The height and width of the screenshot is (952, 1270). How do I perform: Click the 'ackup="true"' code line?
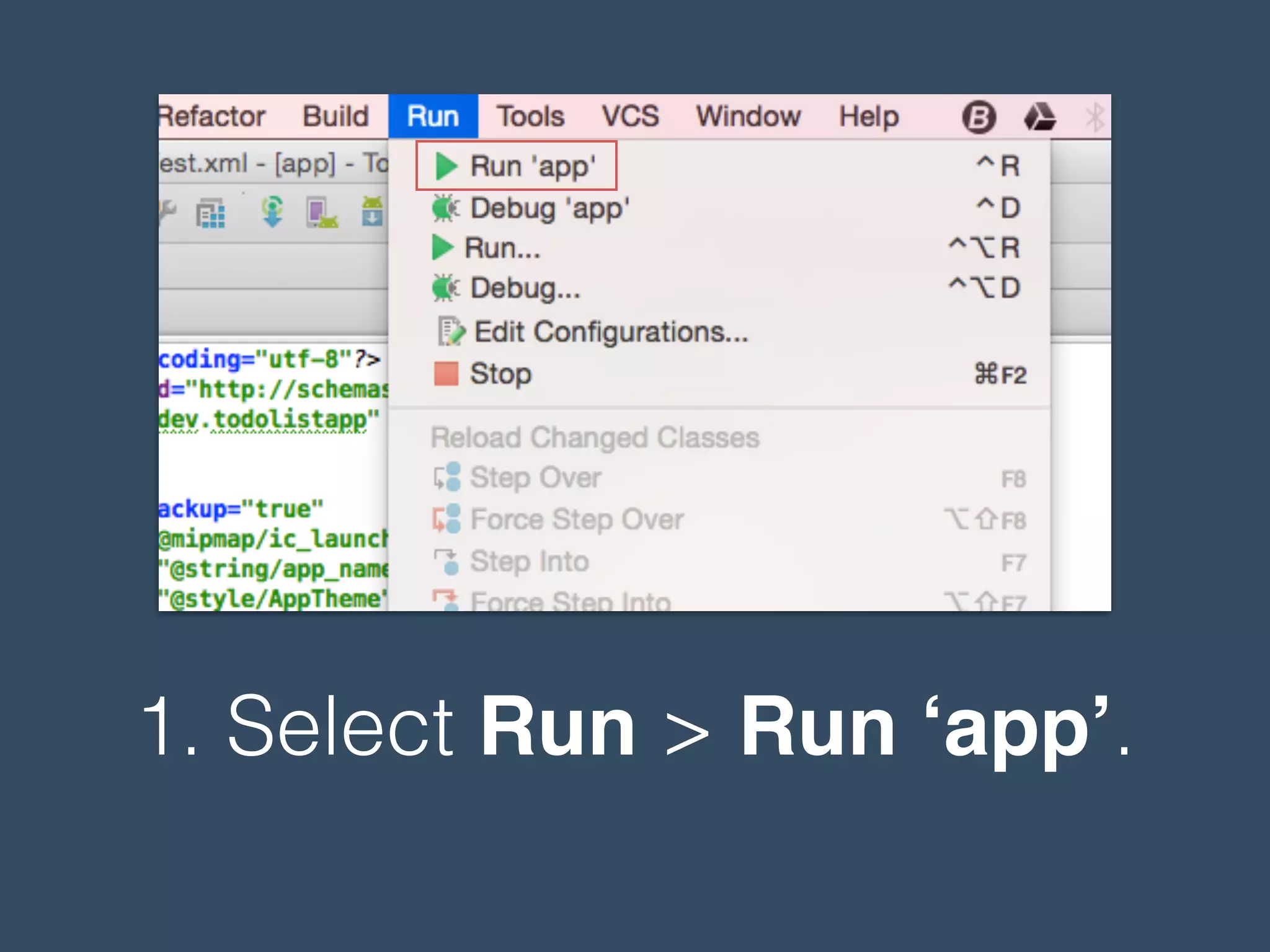click(241, 509)
